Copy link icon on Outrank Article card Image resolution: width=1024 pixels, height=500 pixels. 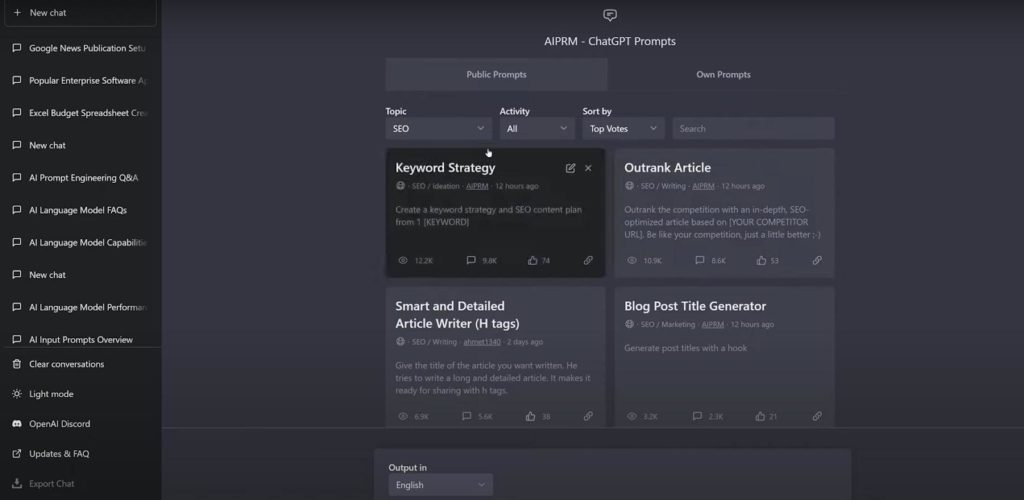817,260
